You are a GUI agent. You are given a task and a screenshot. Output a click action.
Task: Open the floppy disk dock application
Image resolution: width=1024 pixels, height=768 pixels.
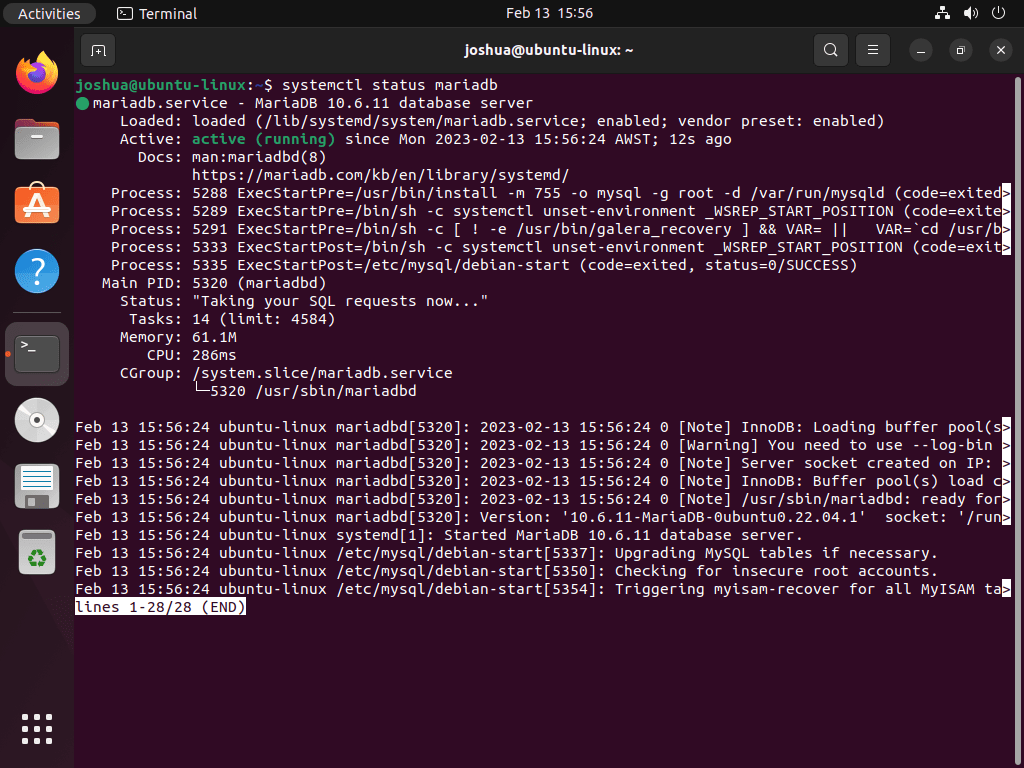coord(36,486)
